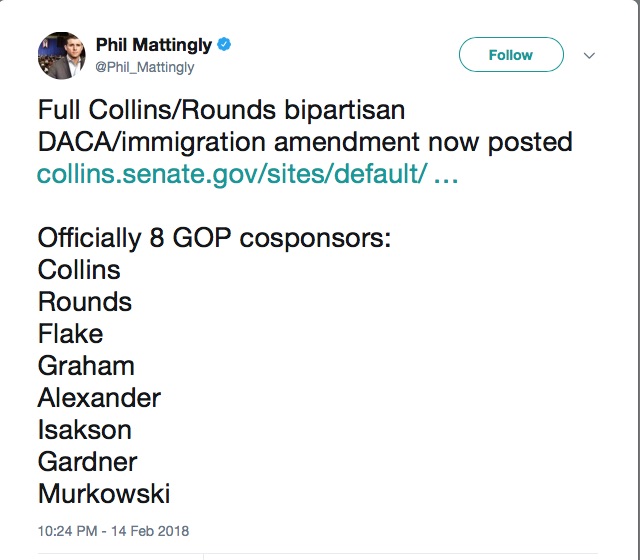Click the name Isakson in the list

click(x=85, y=429)
